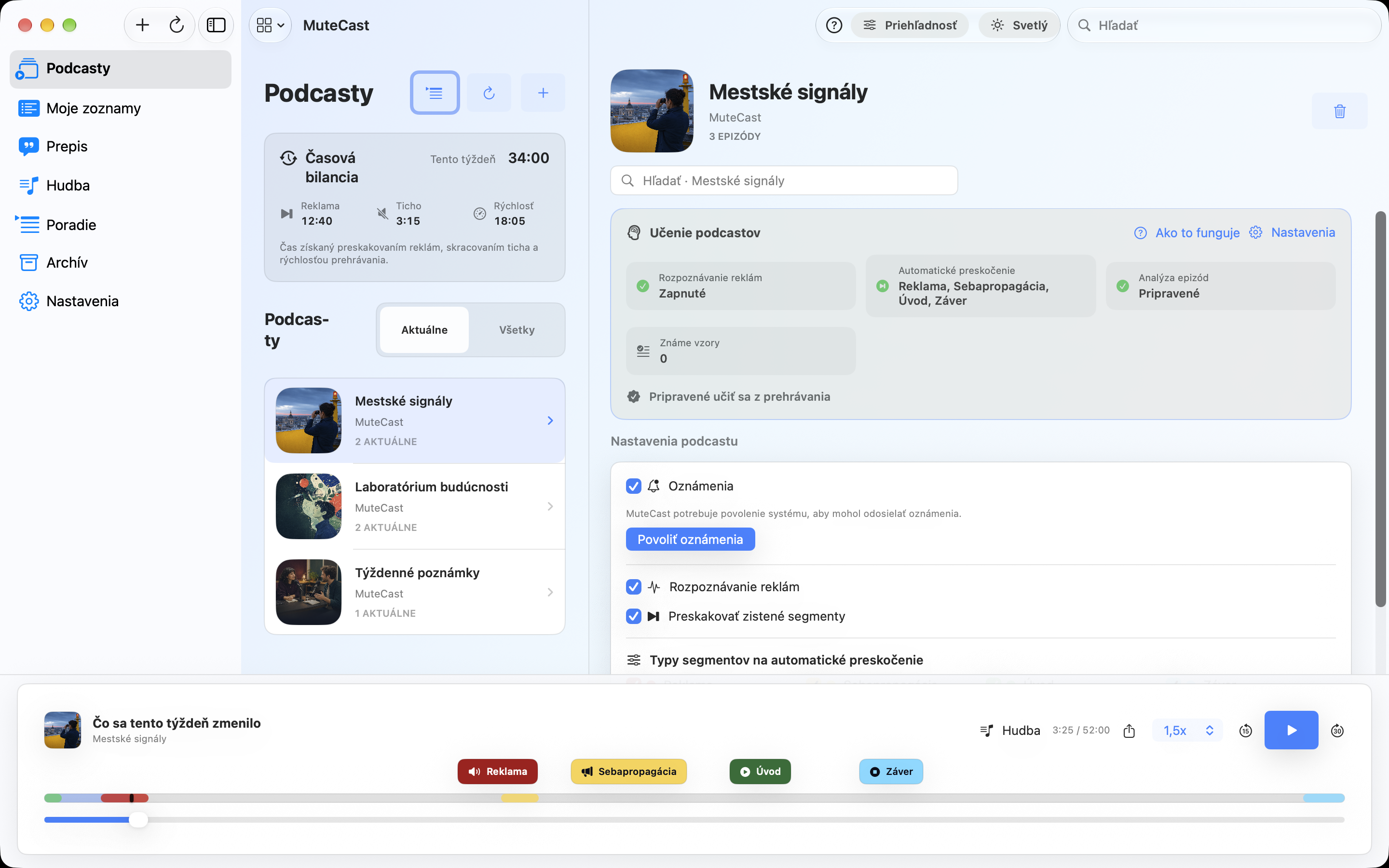
Task: Open Hudba in the sidebar
Action: (x=121, y=186)
